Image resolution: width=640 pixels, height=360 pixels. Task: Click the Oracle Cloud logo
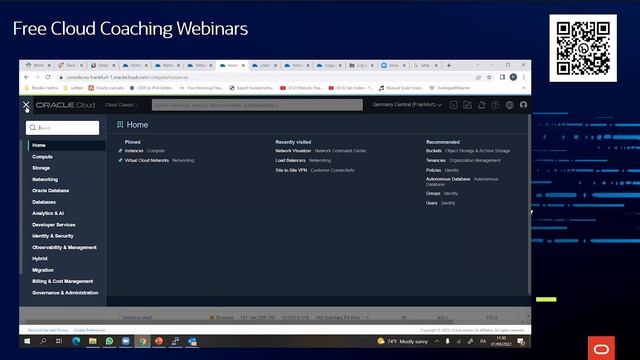pos(65,105)
